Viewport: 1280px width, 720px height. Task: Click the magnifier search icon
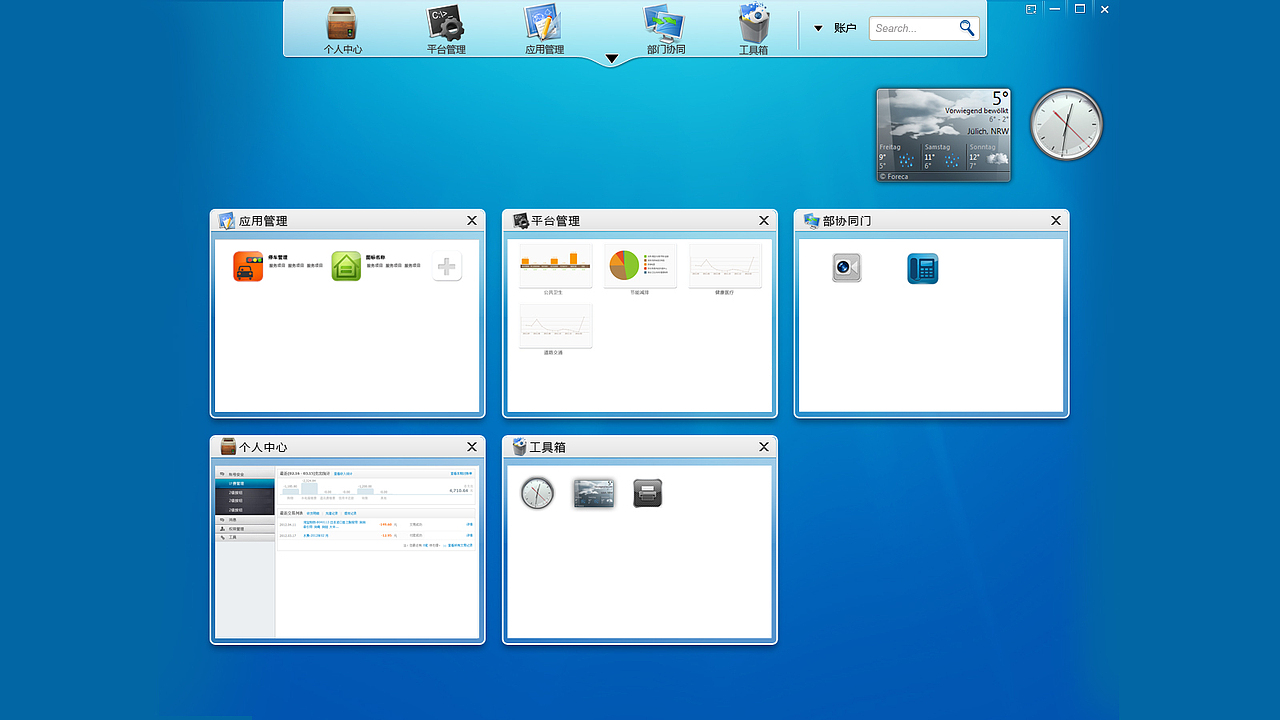tap(967, 28)
